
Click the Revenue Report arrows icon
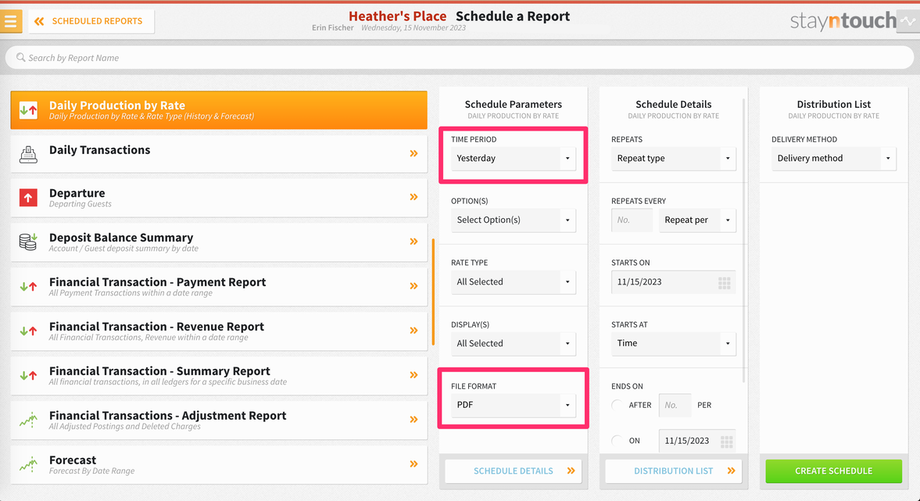pyautogui.click(x=28, y=331)
